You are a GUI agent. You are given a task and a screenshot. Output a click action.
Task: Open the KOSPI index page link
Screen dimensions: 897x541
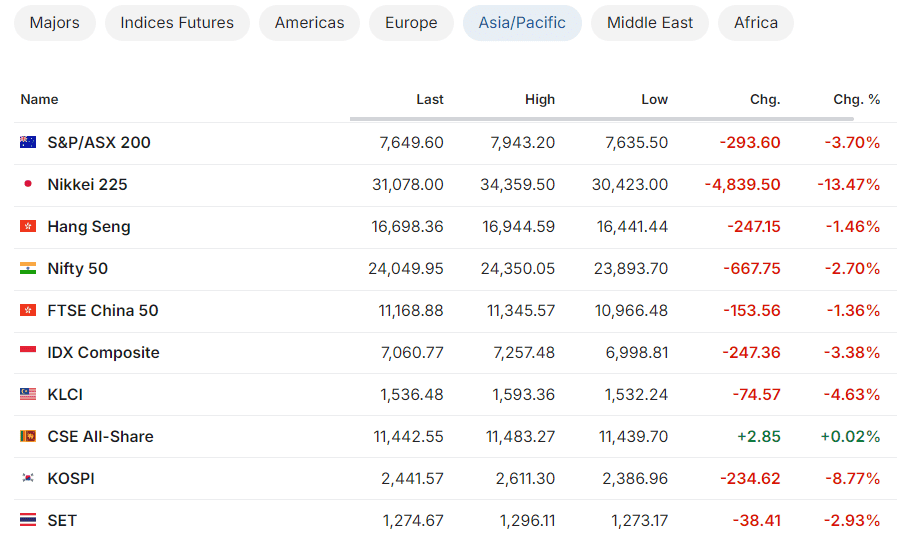[x=71, y=479]
